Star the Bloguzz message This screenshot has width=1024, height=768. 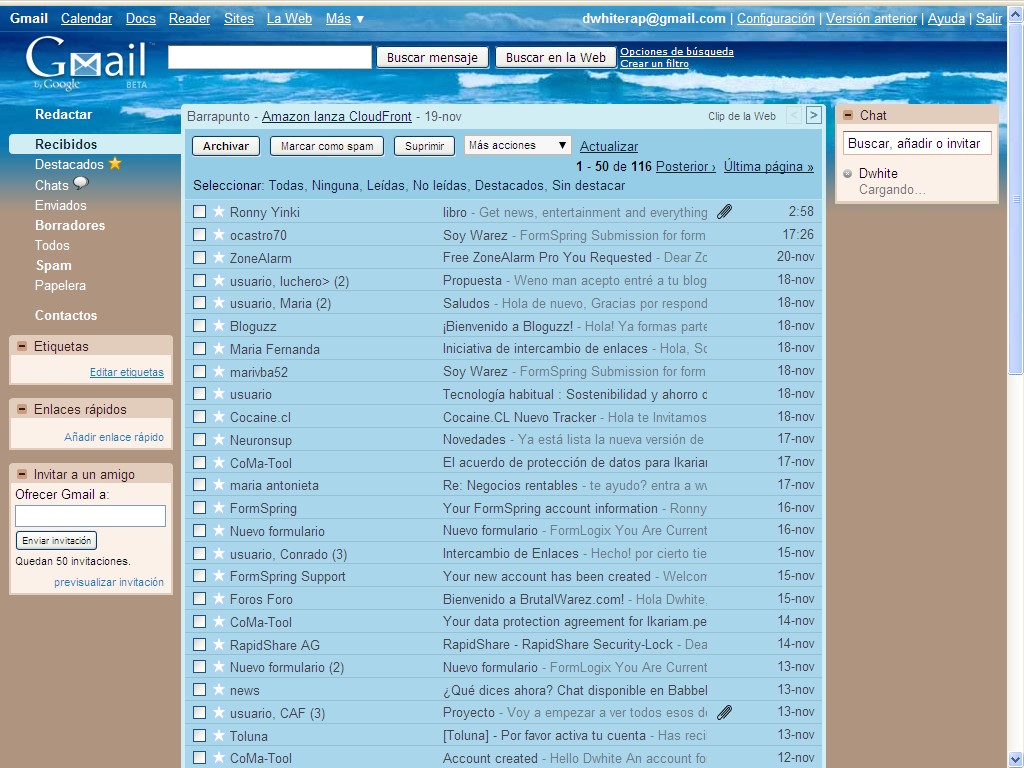(x=219, y=325)
